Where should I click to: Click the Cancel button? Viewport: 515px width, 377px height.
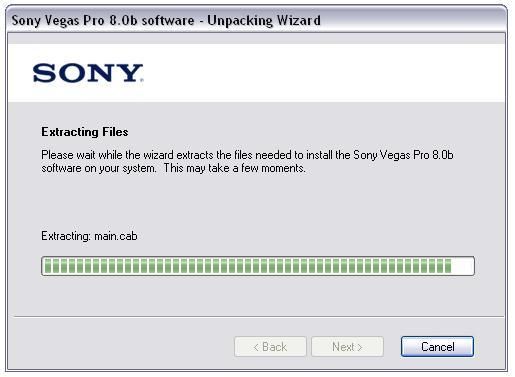[437, 347]
